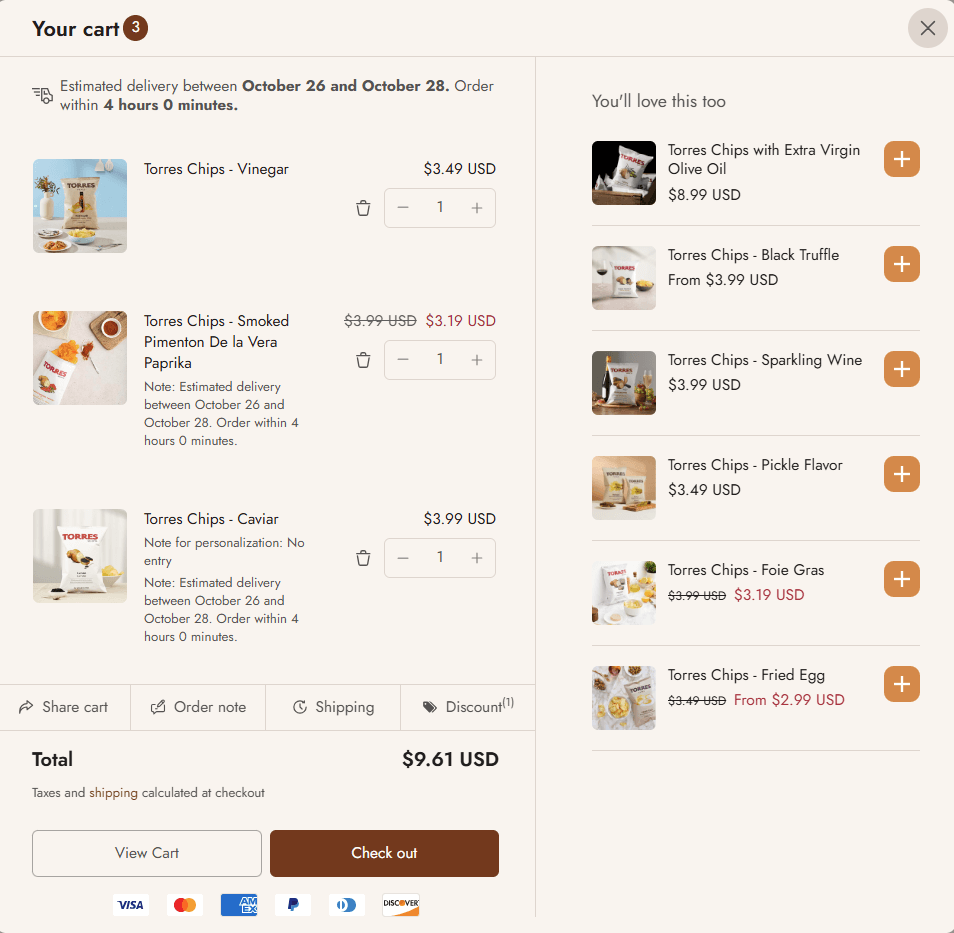Decrease quantity of Smoked Pimenton Paprika chips
The image size is (954, 933).
point(403,360)
